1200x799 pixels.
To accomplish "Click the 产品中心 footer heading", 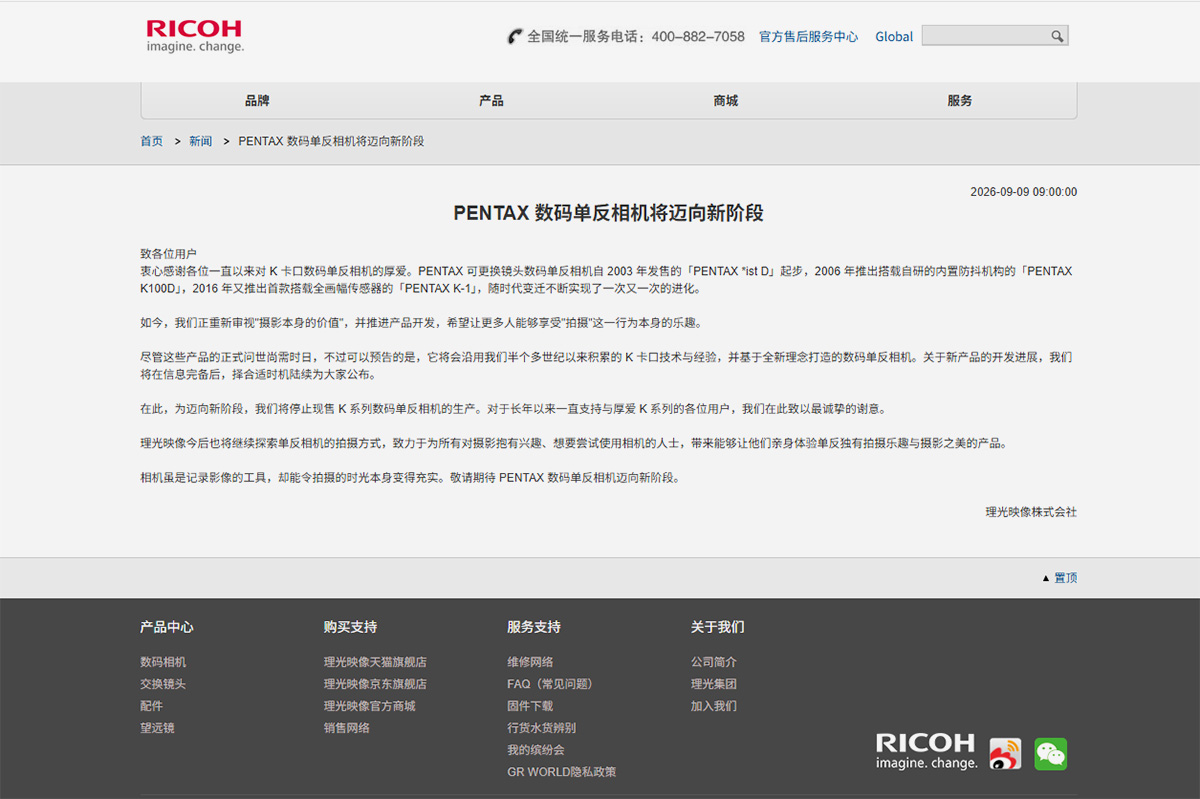I will pyautogui.click(x=167, y=627).
